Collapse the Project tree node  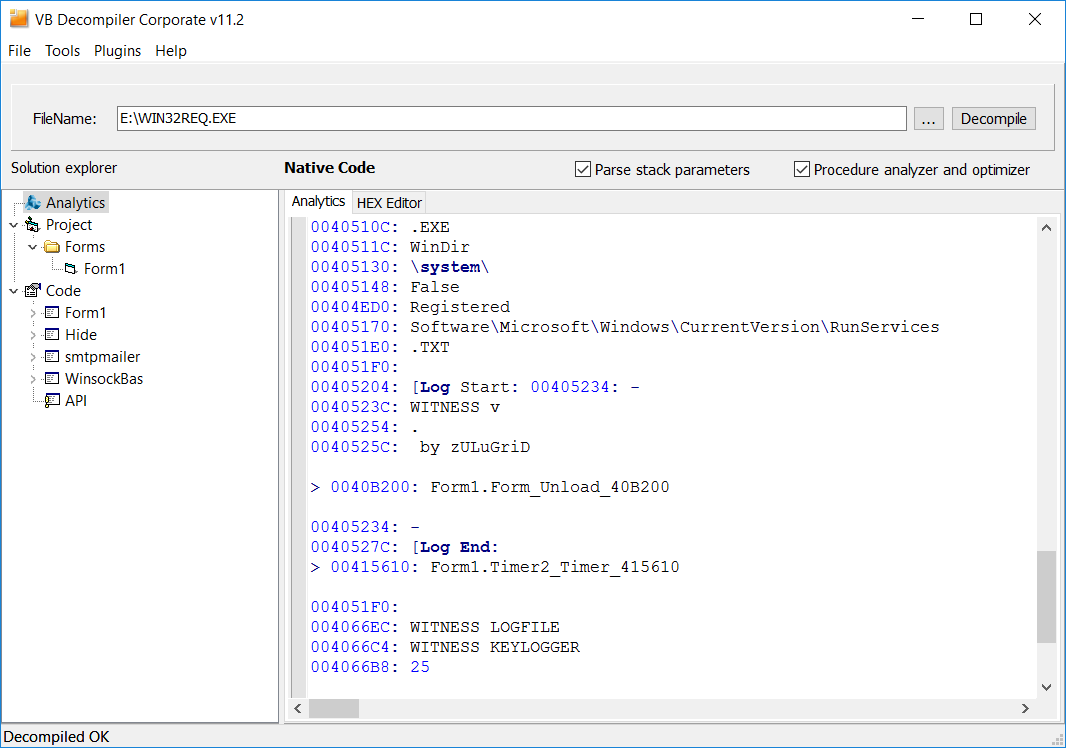point(14,224)
